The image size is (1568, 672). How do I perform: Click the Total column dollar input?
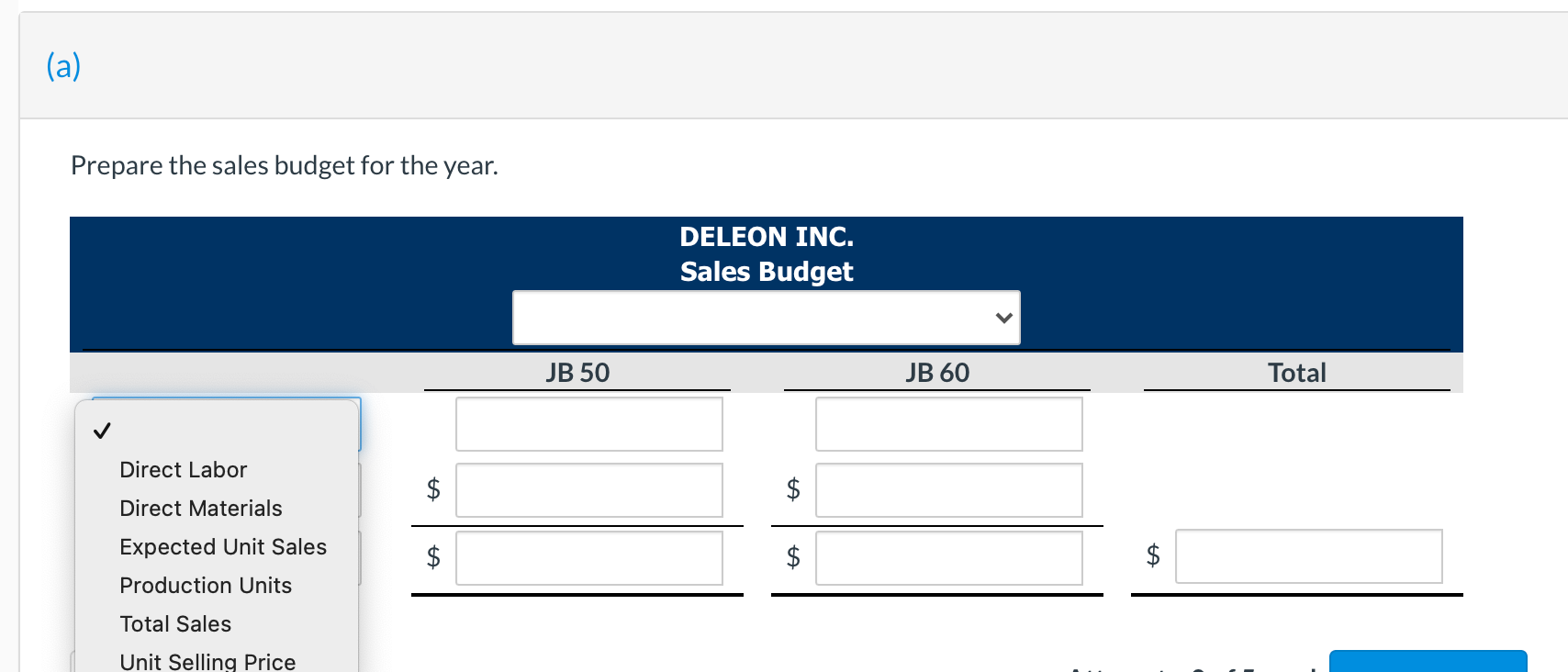click(1308, 555)
